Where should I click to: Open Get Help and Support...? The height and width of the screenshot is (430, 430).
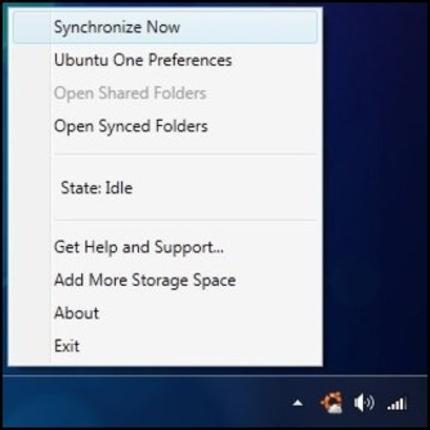coord(139,247)
